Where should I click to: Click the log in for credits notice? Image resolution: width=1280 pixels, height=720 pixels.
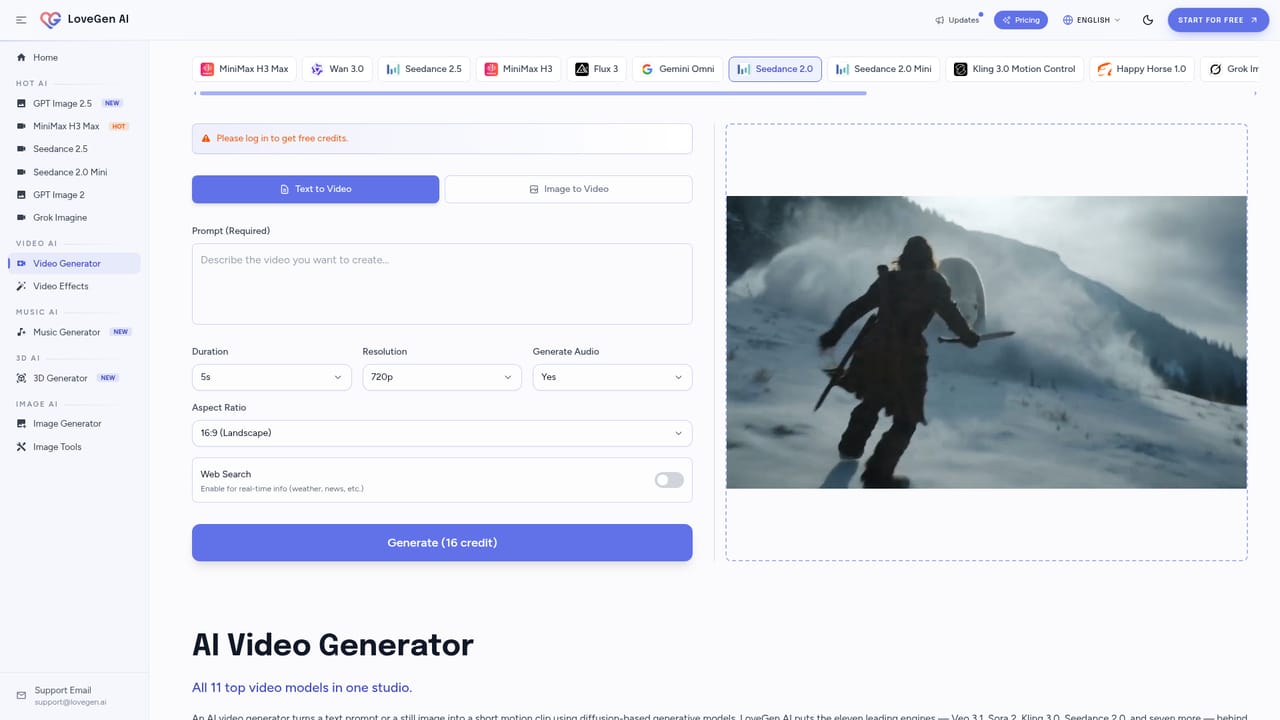click(x=442, y=138)
